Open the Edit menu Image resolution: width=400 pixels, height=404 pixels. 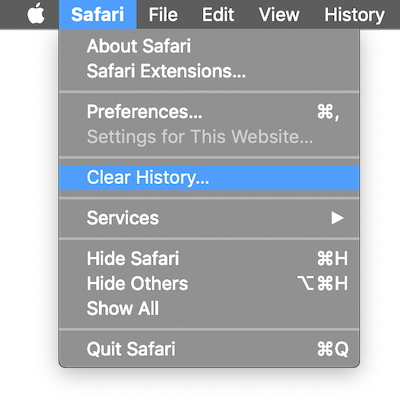coord(218,14)
